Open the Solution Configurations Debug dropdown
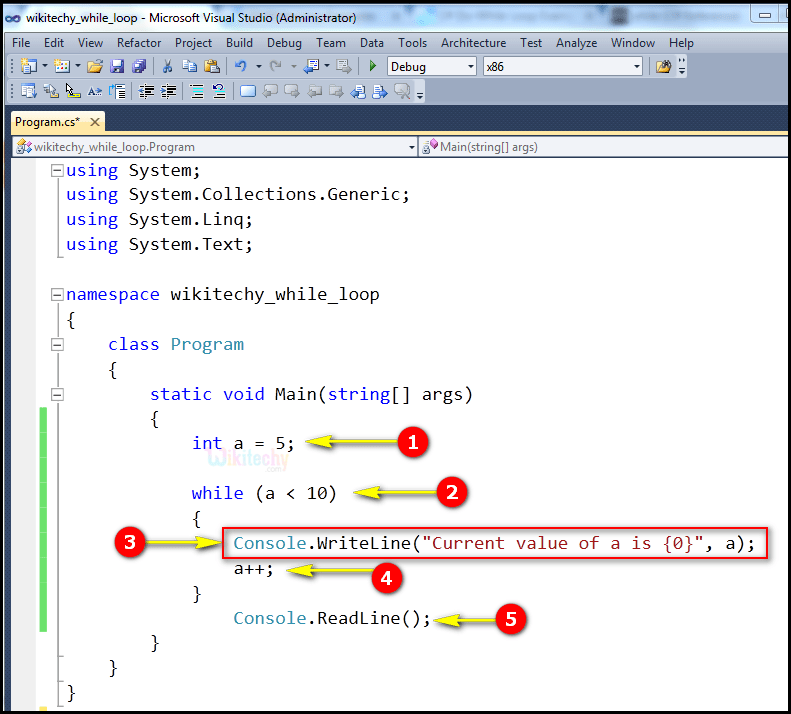791x714 pixels. [x=432, y=67]
